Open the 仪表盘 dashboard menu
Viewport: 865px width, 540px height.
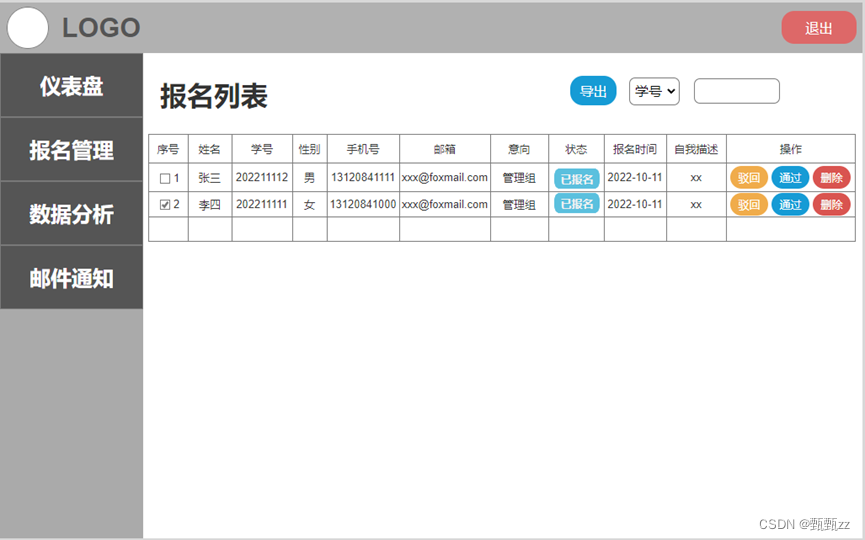[x=72, y=85]
